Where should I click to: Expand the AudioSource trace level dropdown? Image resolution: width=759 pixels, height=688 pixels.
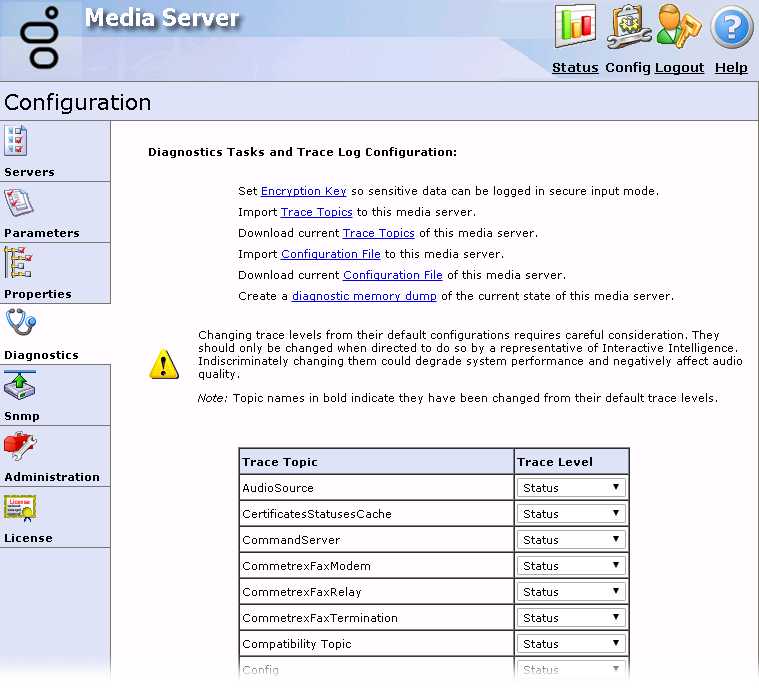[572, 488]
